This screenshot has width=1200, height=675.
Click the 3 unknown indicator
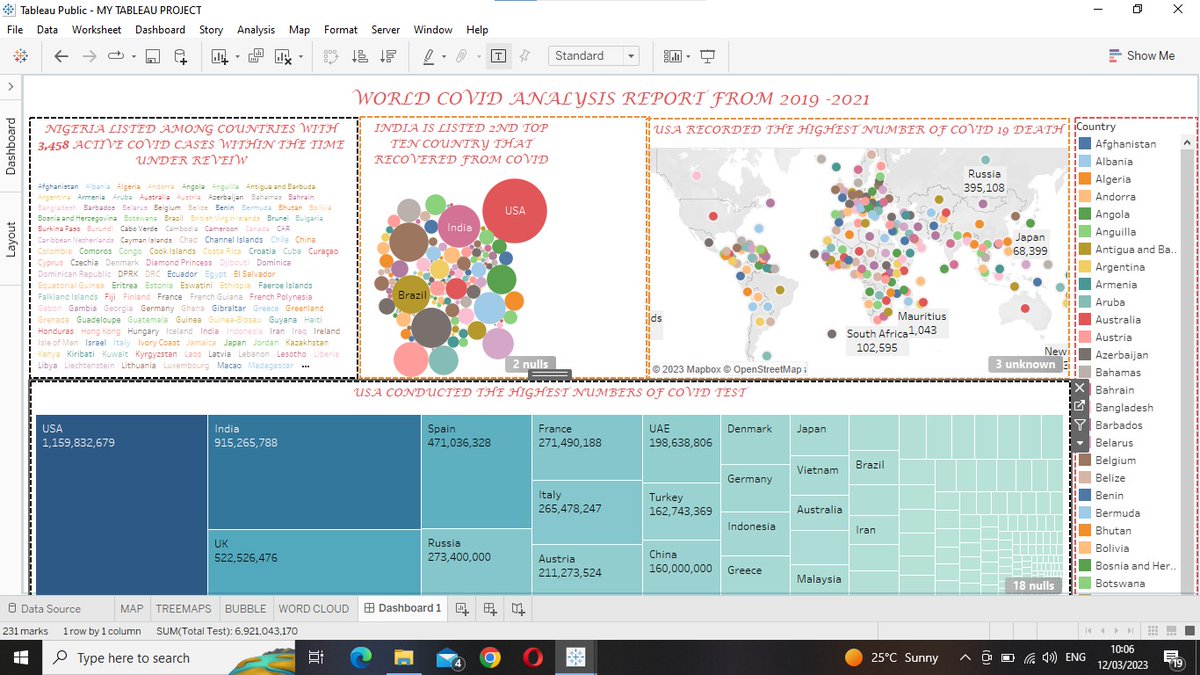pyautogui.click(x=1025, y=364)
